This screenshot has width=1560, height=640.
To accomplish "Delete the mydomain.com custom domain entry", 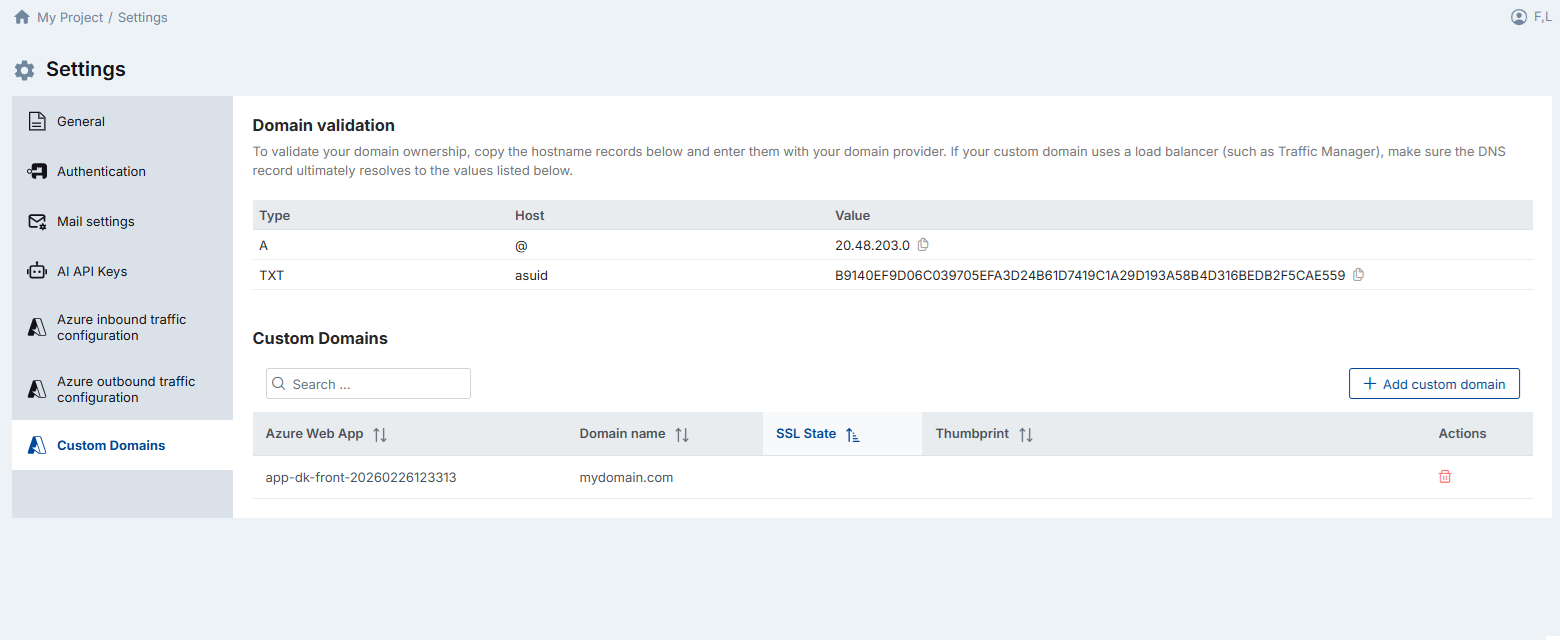I will tap(1445, 476).
